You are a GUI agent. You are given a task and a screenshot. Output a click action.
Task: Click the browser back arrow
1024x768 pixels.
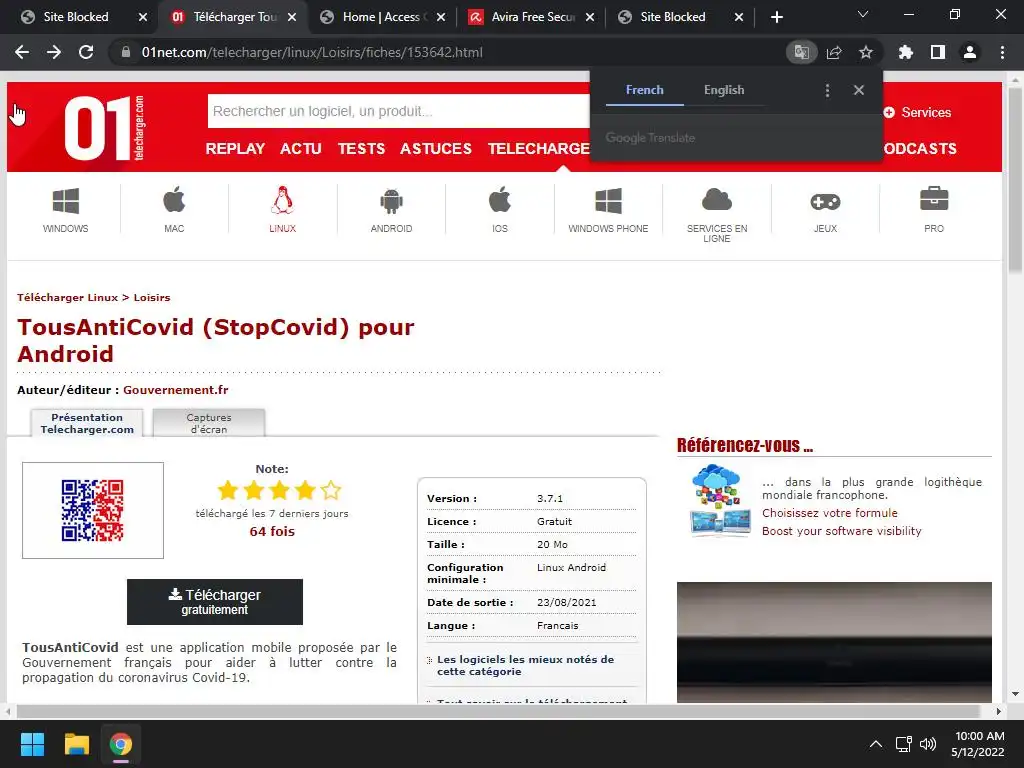[x=22, y=52]
